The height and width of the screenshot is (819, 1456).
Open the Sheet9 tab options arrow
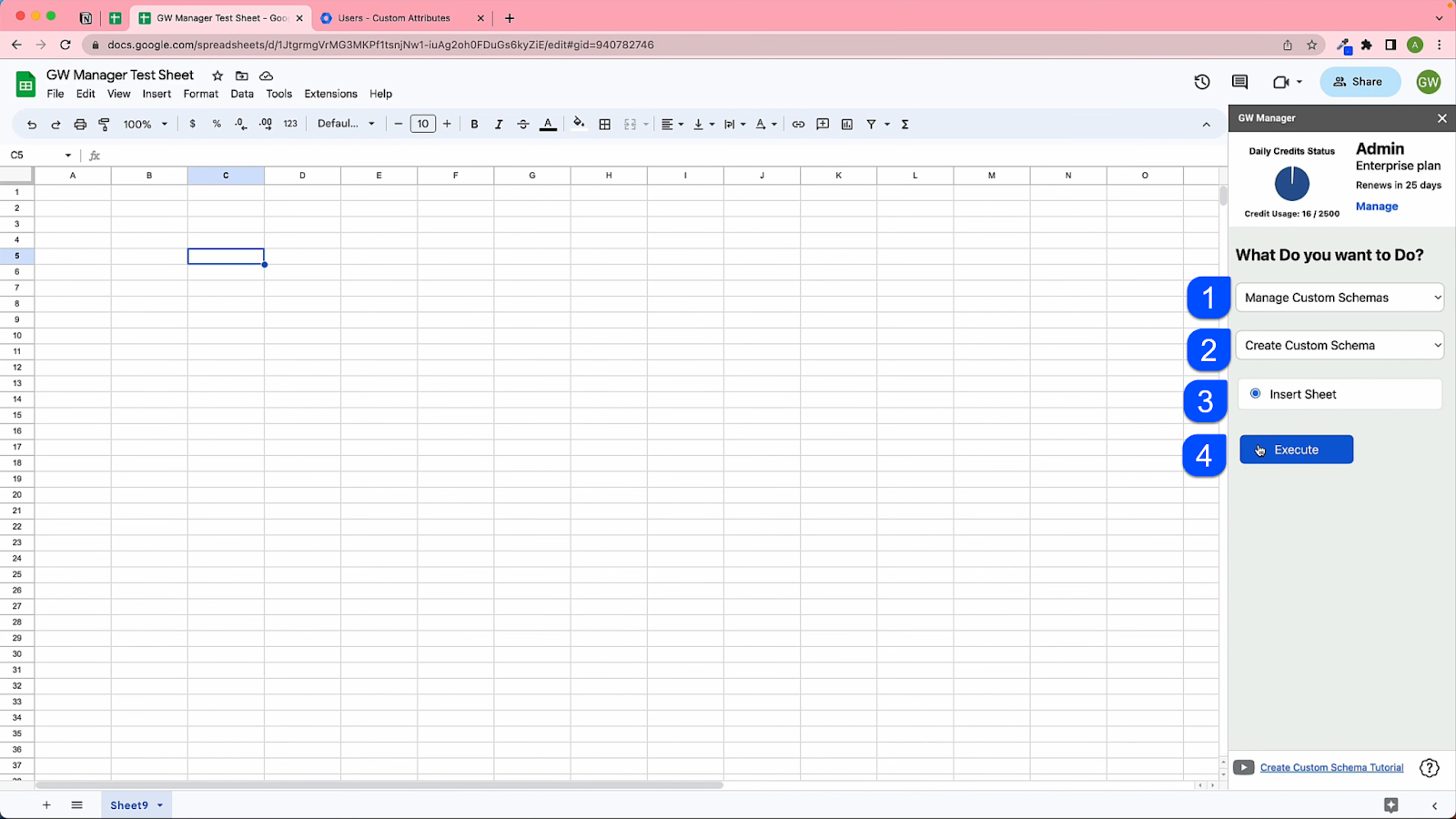pos(160,805)
